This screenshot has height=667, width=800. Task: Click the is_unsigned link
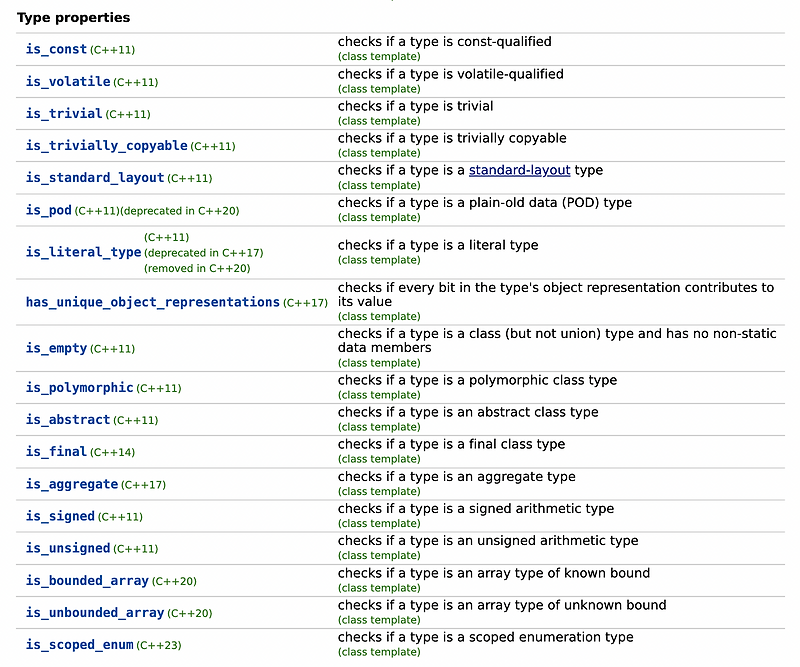tap(68, 548)
